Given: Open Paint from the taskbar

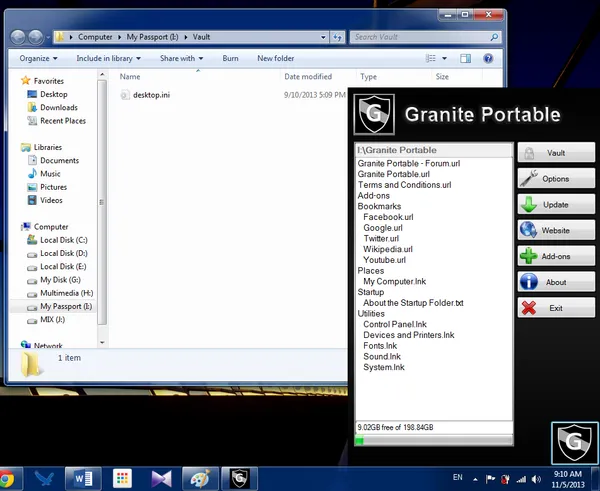Looking at the screenshot, I should [x=200, y=478].
